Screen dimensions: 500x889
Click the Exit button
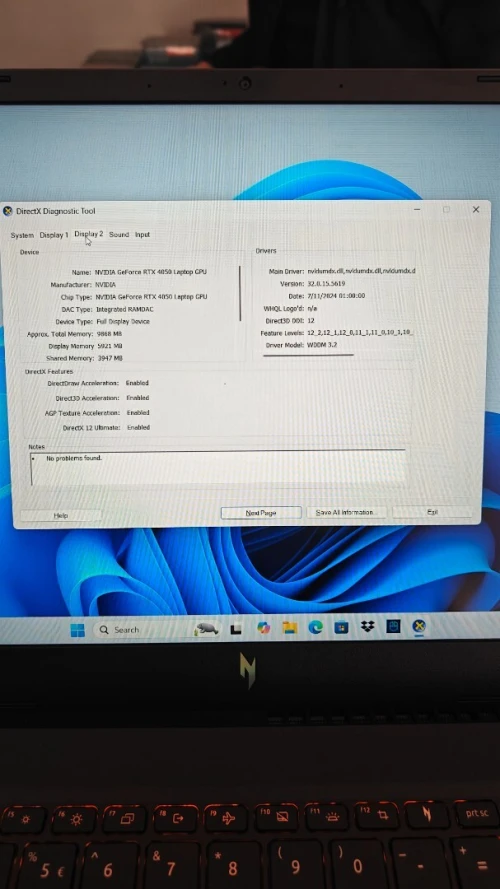[x=432, y=511]
